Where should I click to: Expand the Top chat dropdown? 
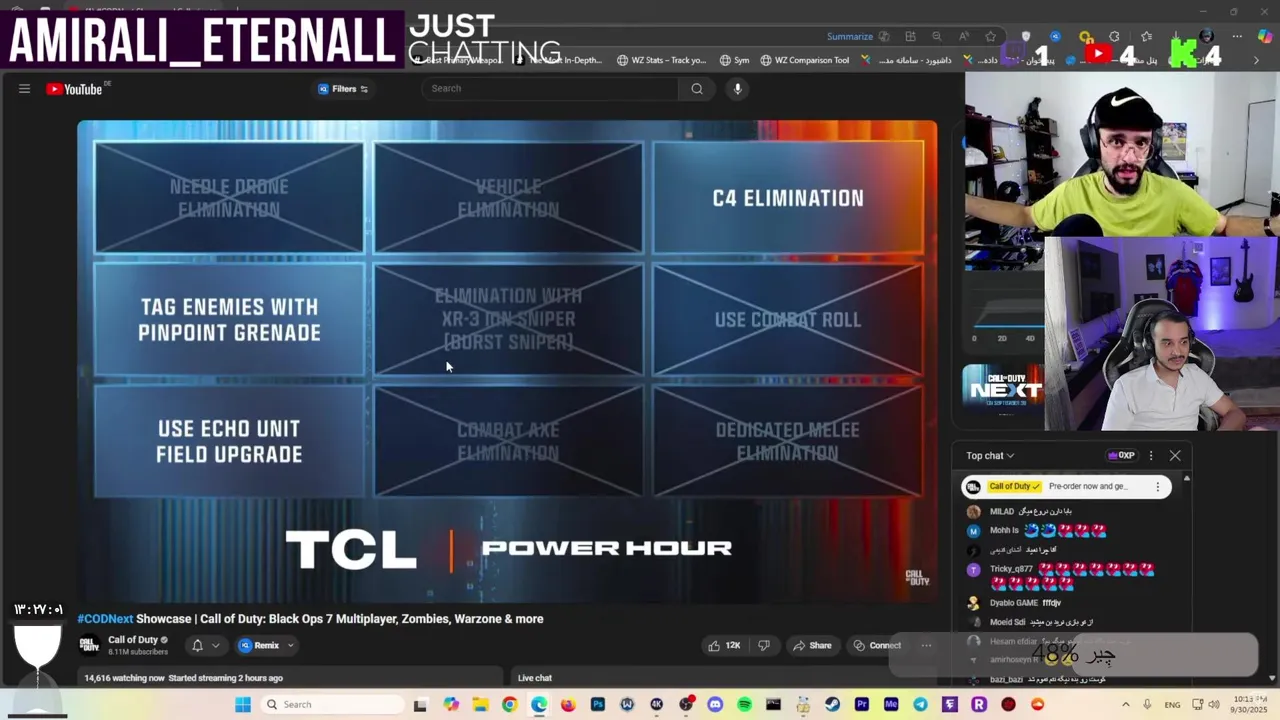[x=990, y=456]
